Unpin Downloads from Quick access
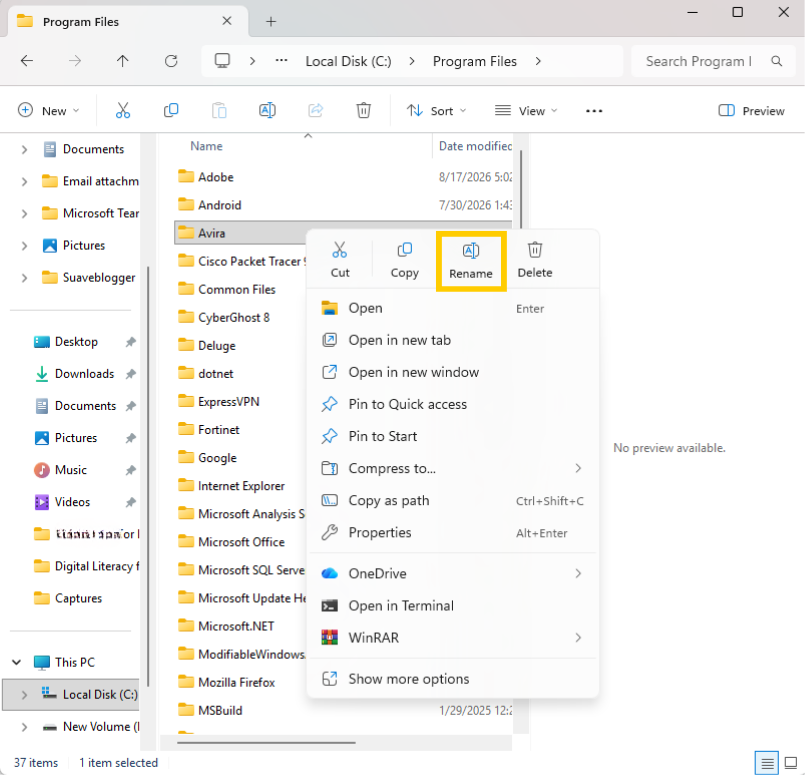 [131, 374]
